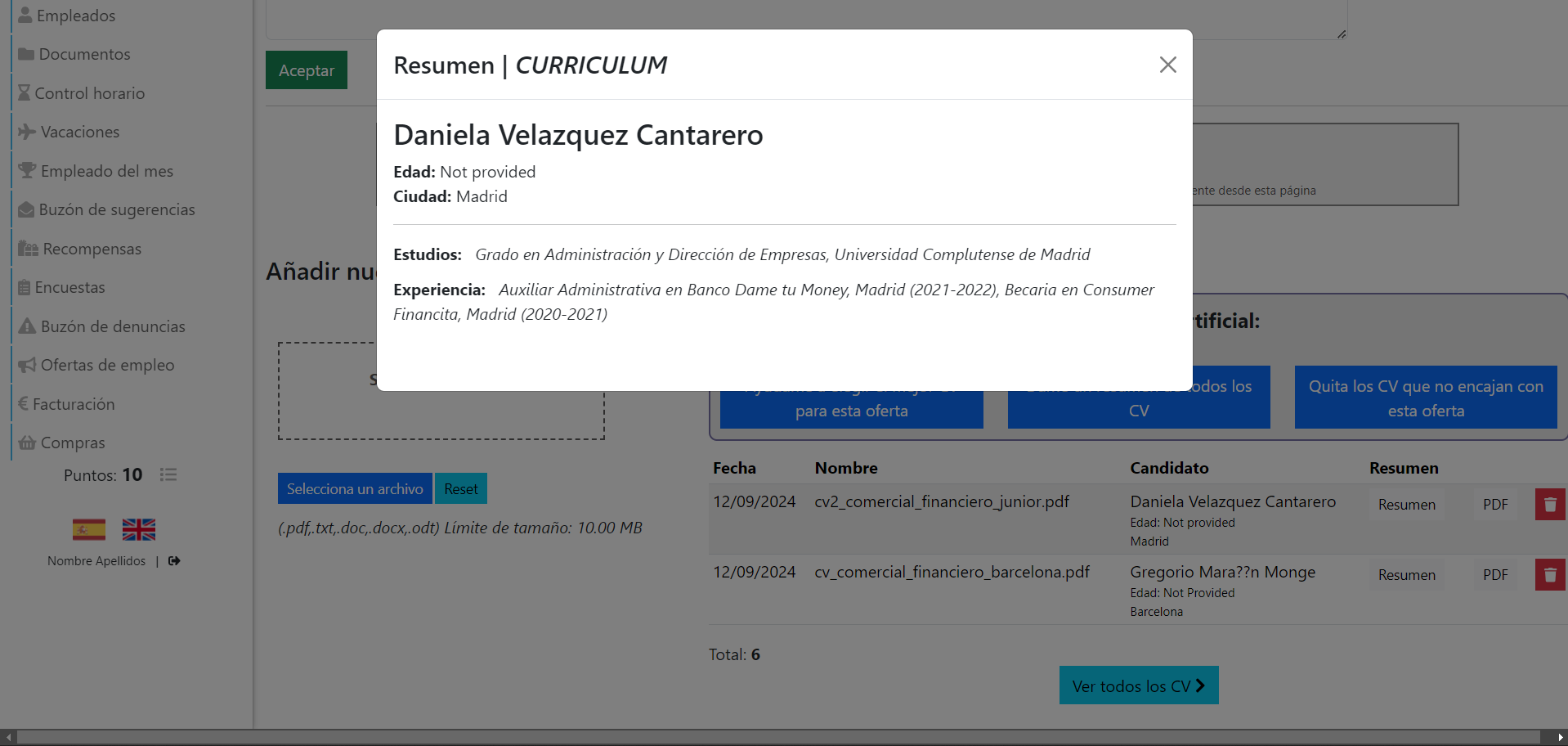Click the Empleados person icon
Image resolution: width=1568 pixels, height=746 pixels.
[x=25, y=15]
